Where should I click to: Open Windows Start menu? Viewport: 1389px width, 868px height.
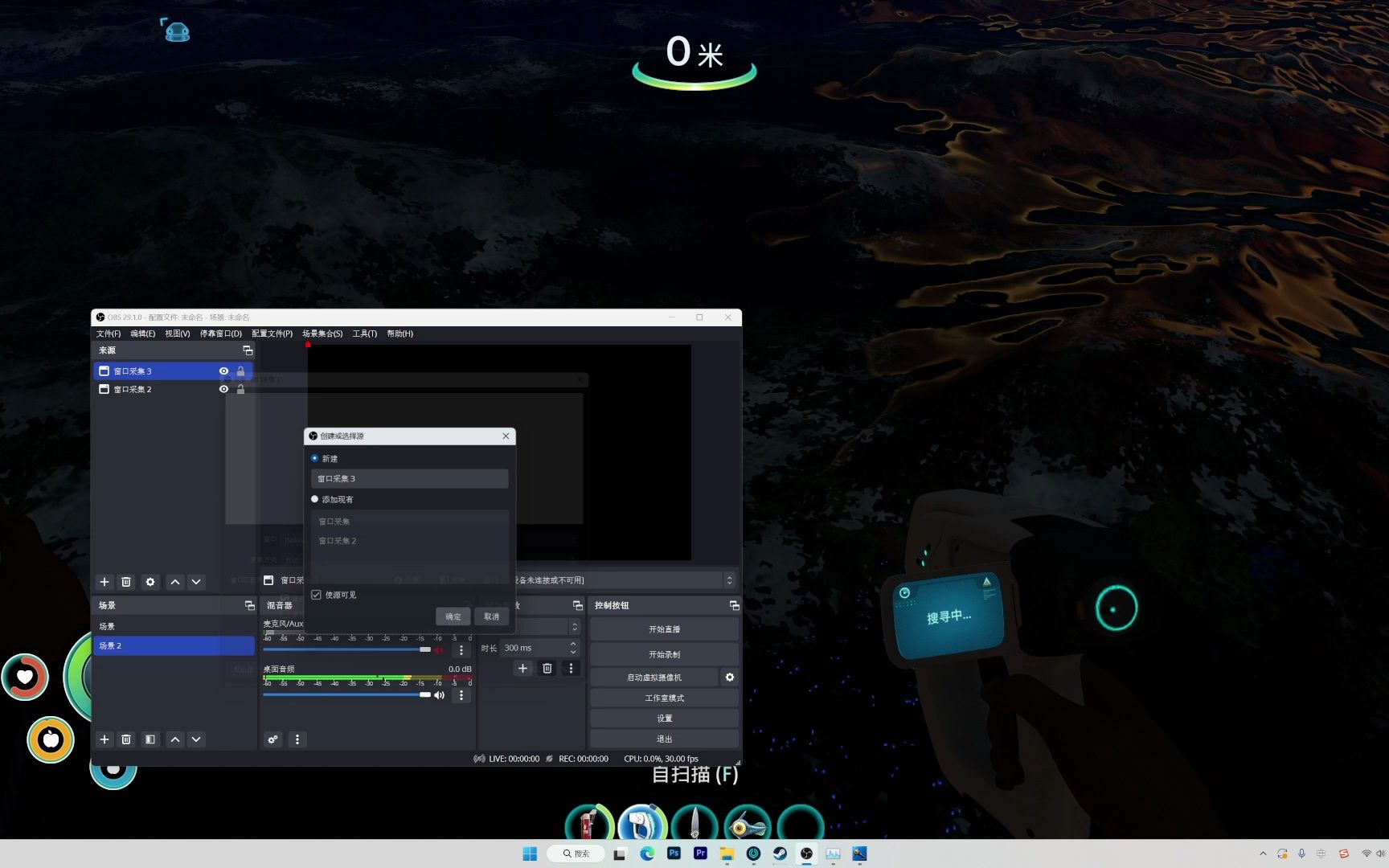pyautogui.click(x=530, y=854)
